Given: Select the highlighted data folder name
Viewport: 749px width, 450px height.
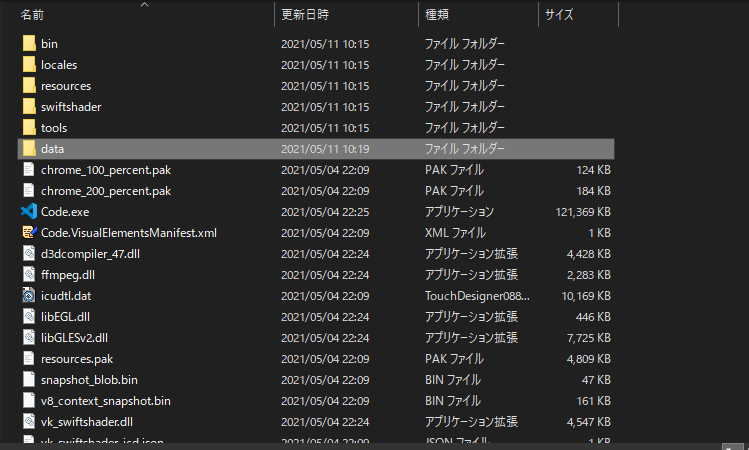Looking at the screenshot, I should (x=52, y=149).
